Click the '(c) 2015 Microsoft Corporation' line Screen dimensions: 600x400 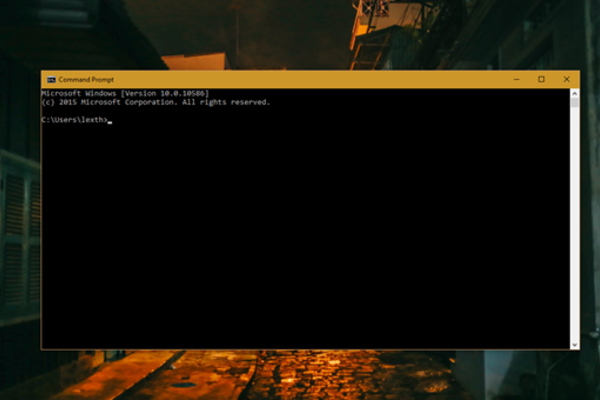click(156, 102)
